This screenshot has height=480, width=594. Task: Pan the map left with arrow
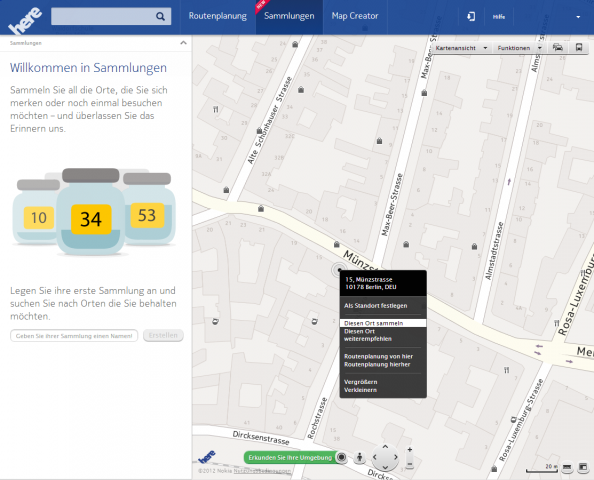[375, 457]
